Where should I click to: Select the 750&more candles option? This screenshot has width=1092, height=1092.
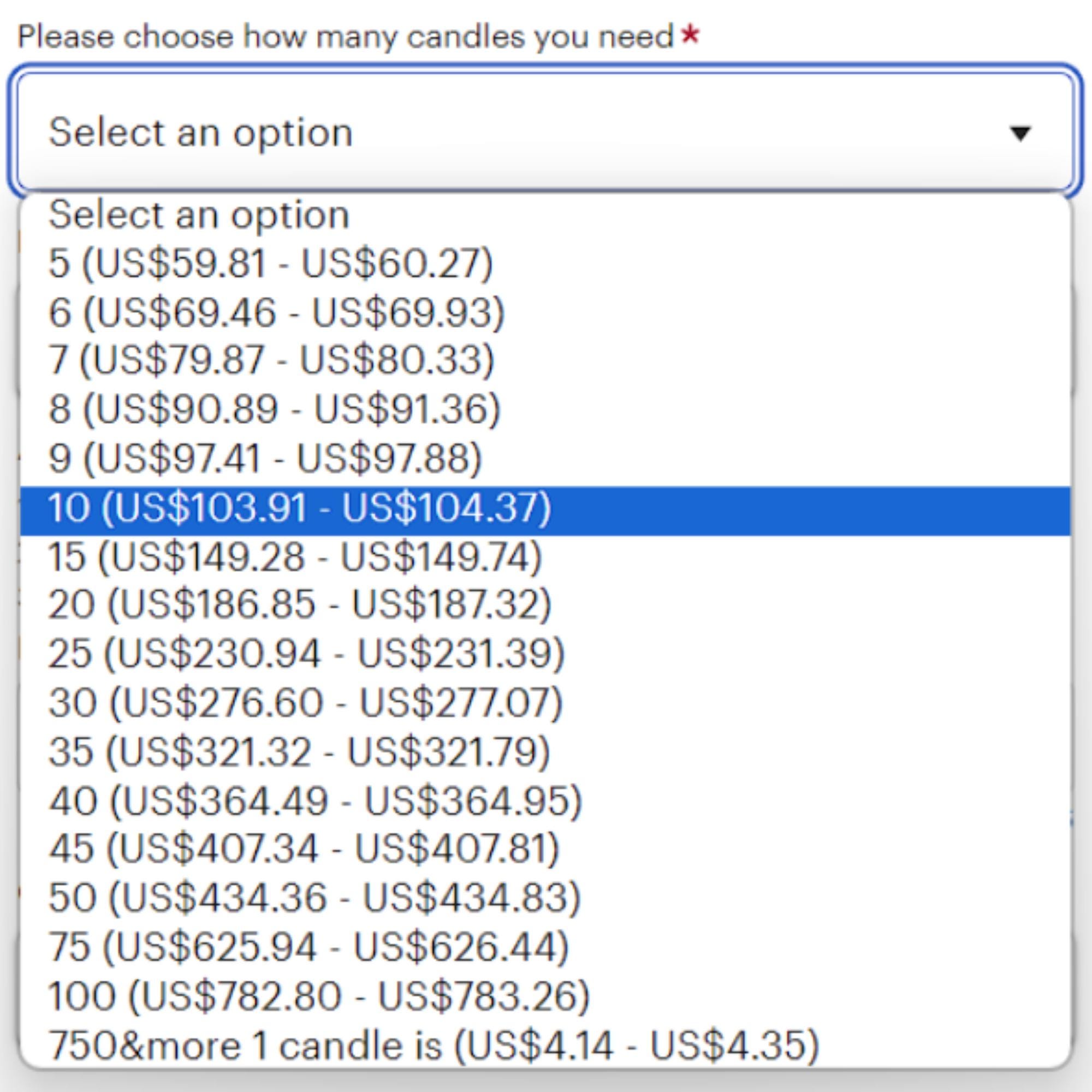click(433, 1044)
